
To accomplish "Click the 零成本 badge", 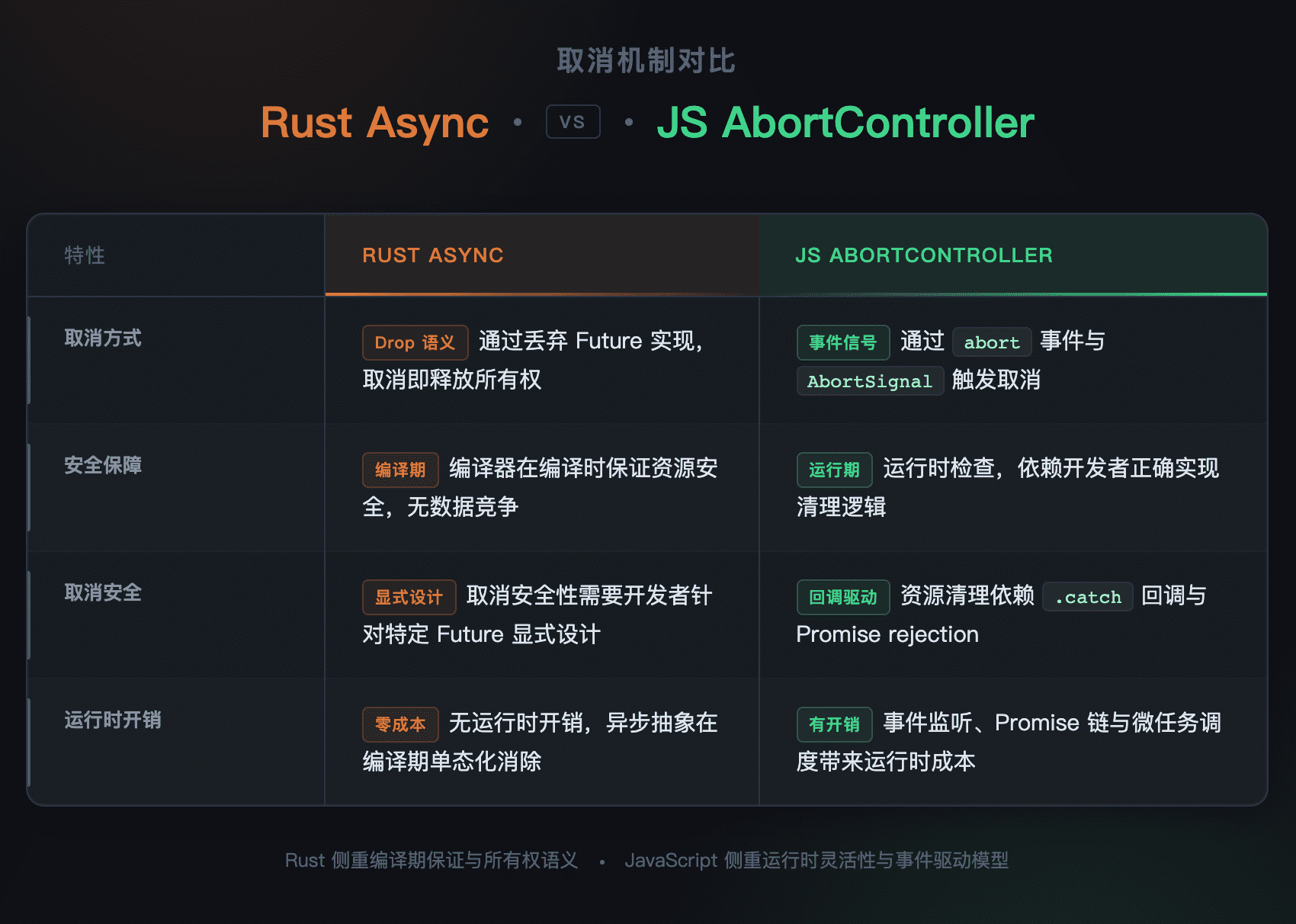I will point(400,724).
